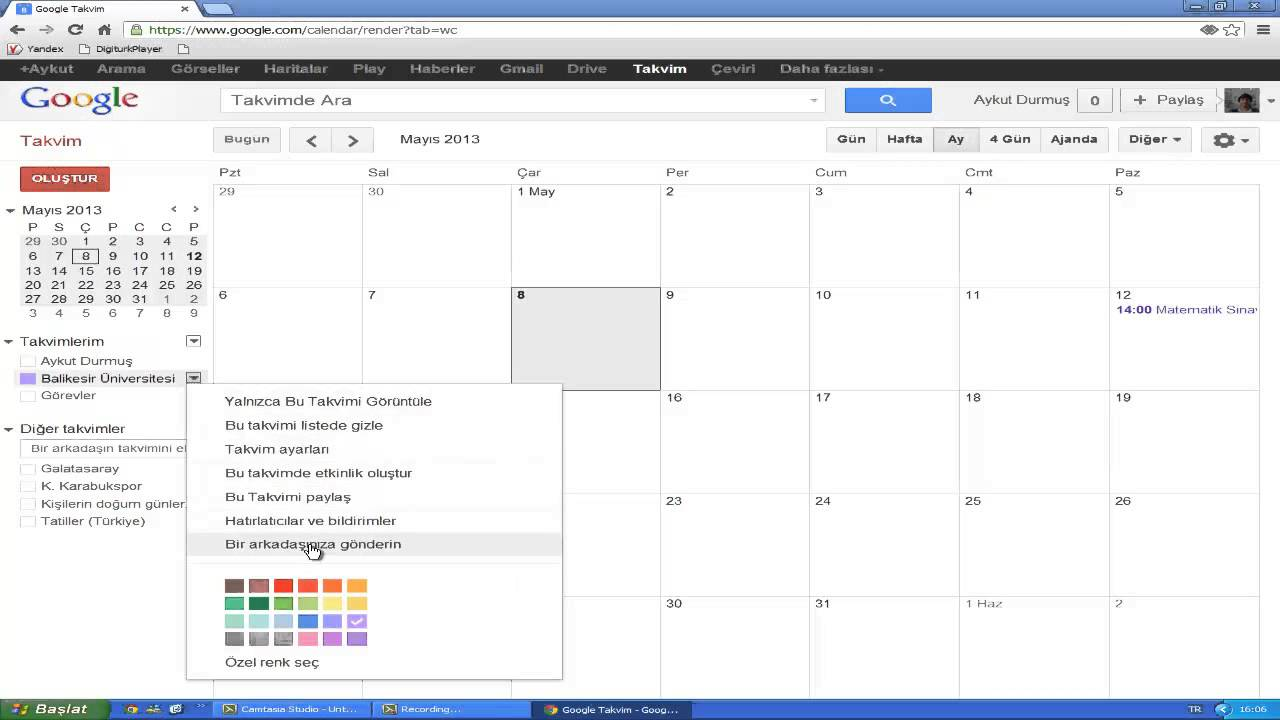
Task: Collapse the mini calendar Mayıs 2013
Action: [10, 210]
